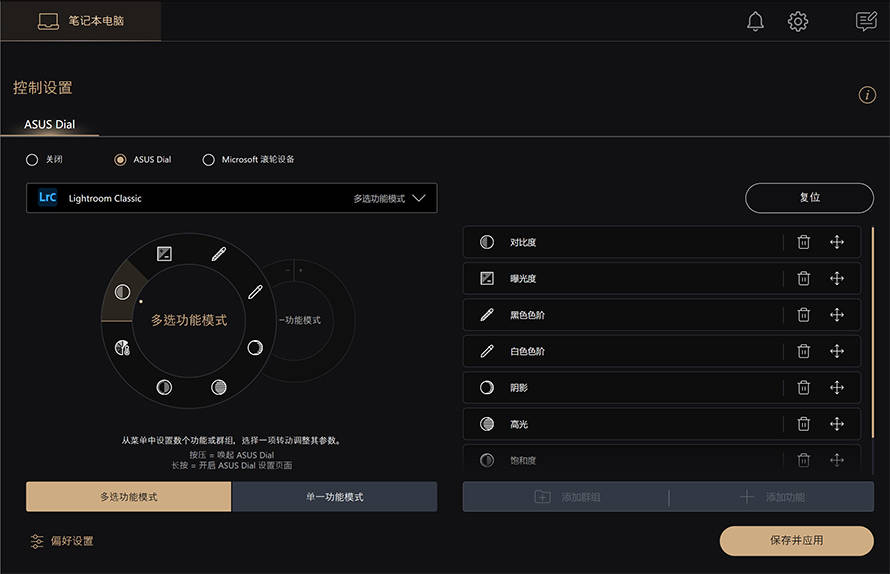Click the info icon beside 控制设置
Screen dimensions: 890x574
click(867, 95)
